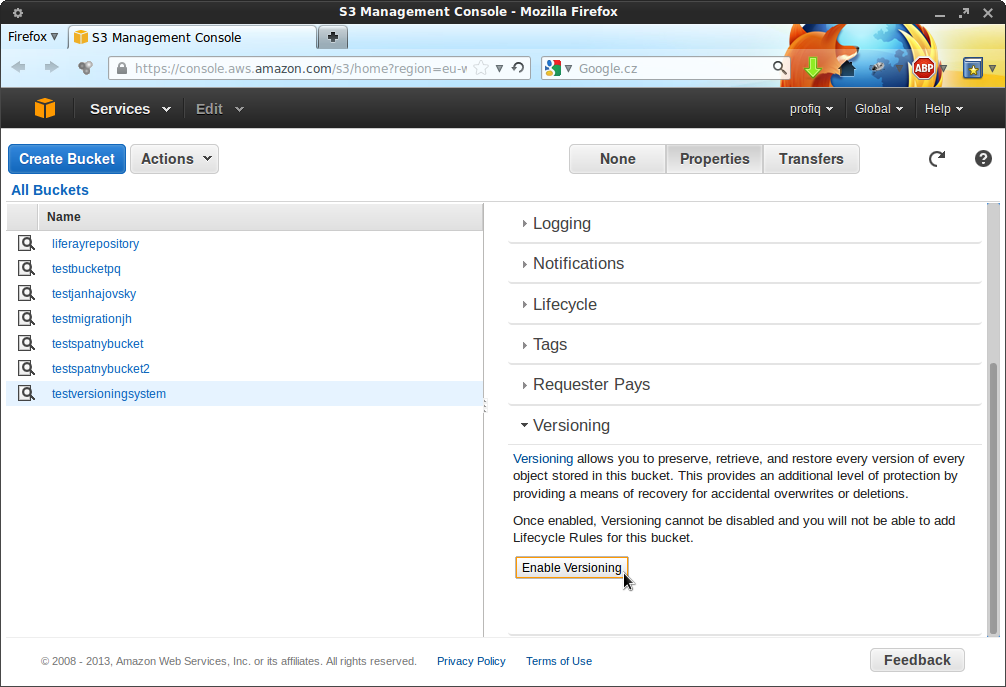Open the liferayrepository bucket
The width and height of the screenshot is (1006, 687).
(x=96, y=244)
